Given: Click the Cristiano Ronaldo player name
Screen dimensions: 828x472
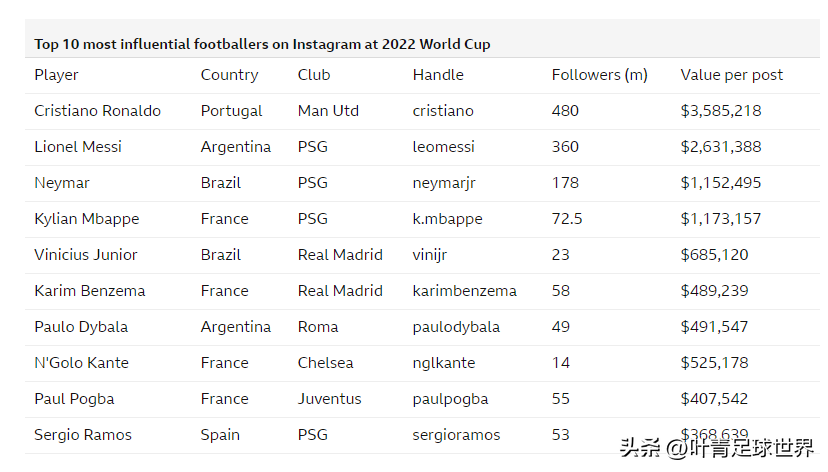Looking at the screenshot, I should pyautogui.click(x=97, y=111).
